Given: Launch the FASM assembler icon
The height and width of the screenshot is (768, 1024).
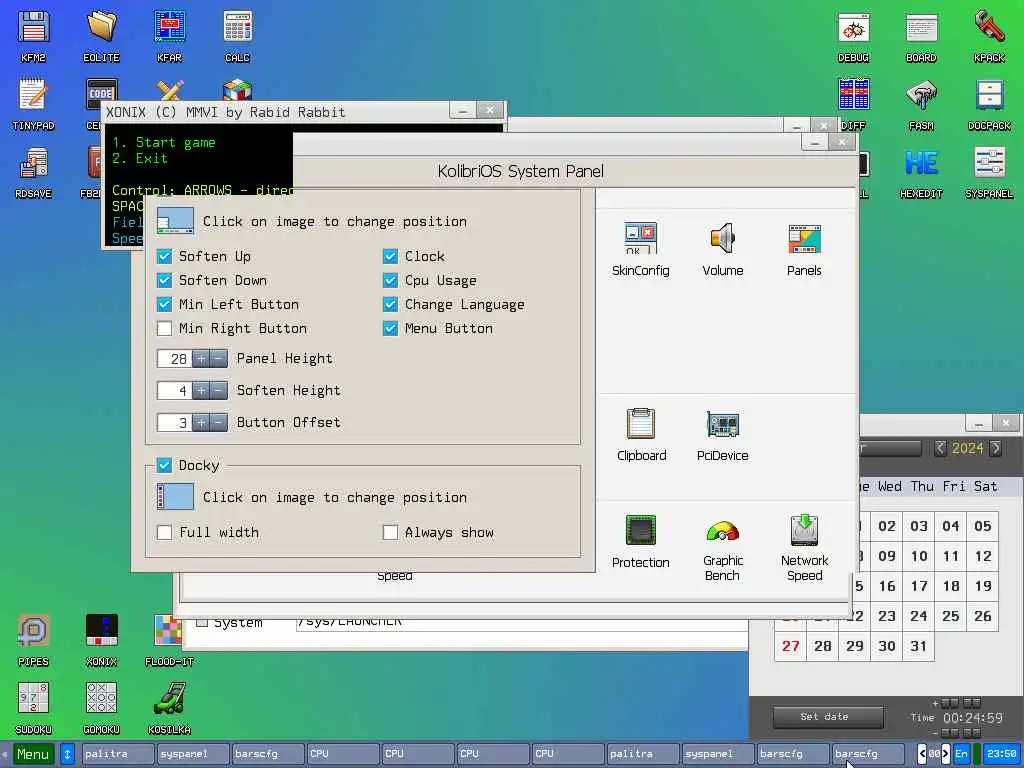Looking at the screenshot, I should pyautogui.click(x=921, y=104).
